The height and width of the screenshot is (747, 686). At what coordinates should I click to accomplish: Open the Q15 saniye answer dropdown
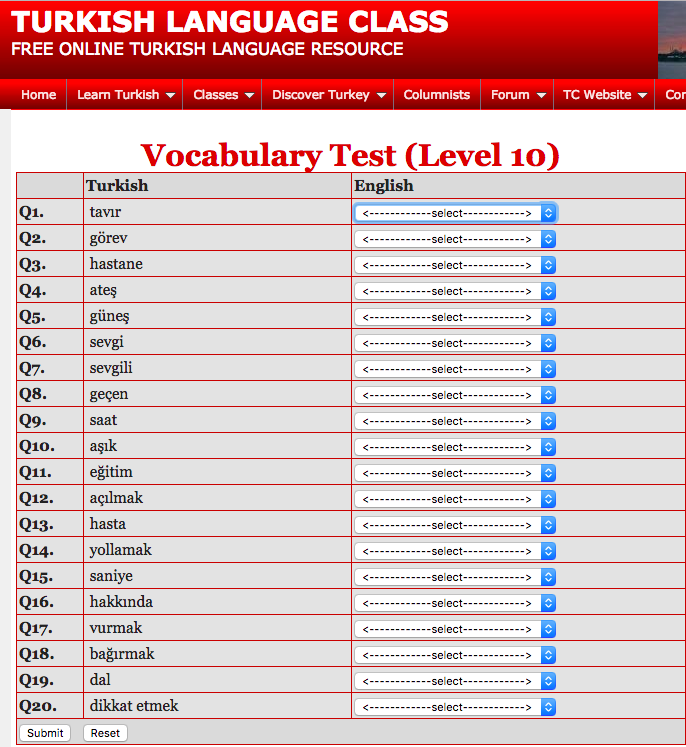coord(455,577)
